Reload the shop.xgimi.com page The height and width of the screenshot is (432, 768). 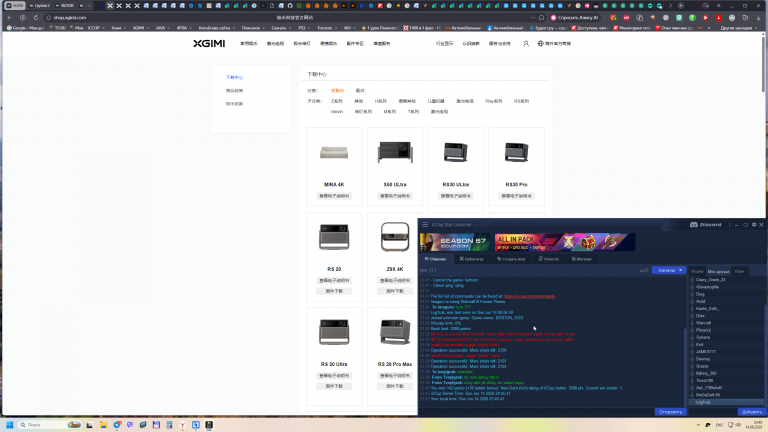coord(36,18)
